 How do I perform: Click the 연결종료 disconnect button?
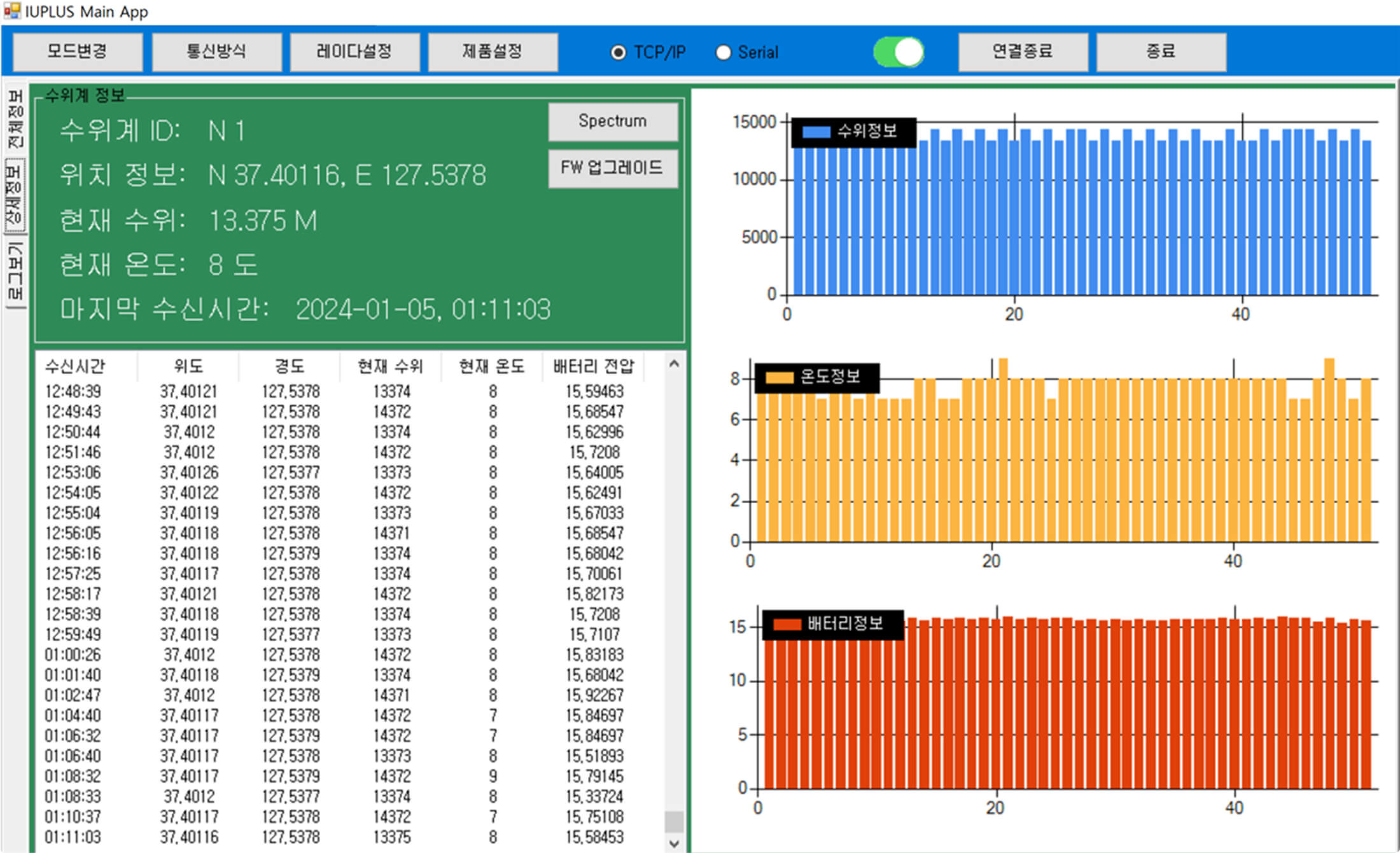(1022, 52)
